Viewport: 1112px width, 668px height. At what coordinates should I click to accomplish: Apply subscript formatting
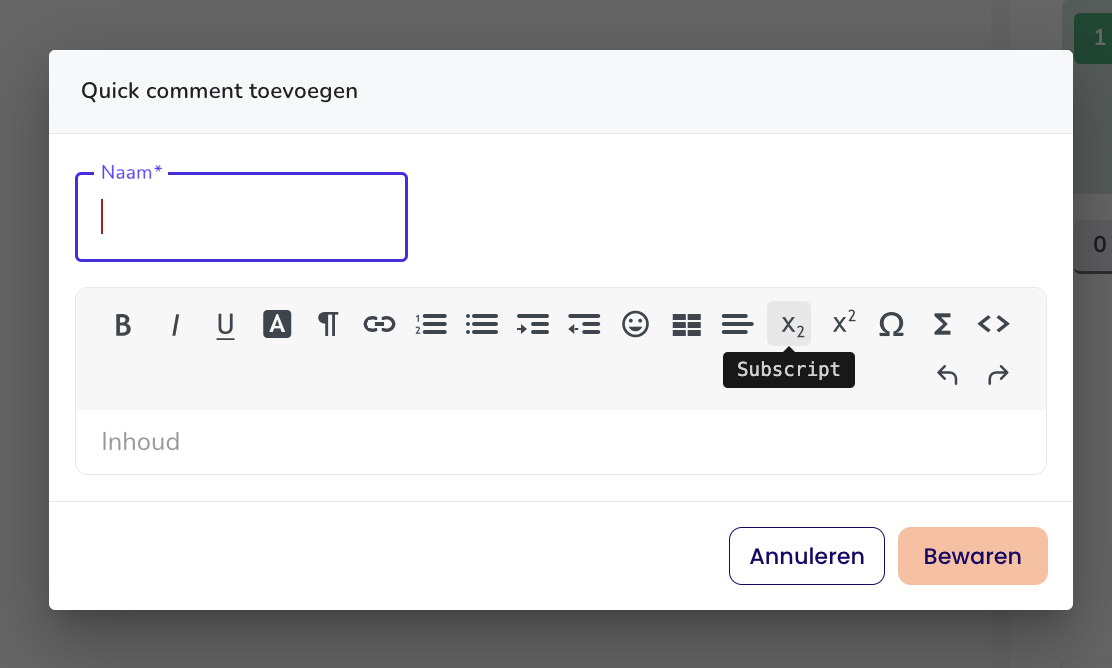tap(789, 324)
